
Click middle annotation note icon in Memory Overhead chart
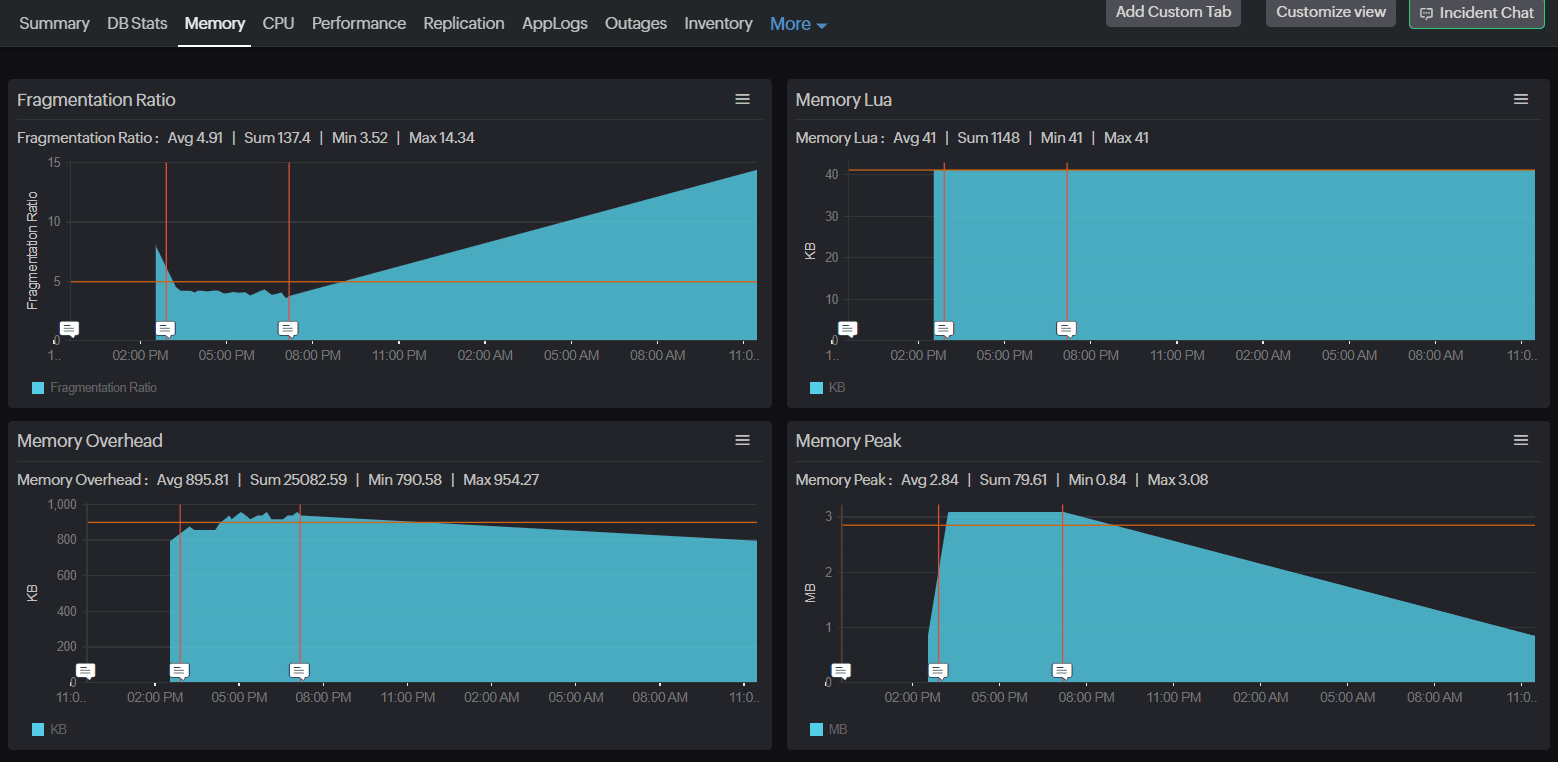coord(180,670)
